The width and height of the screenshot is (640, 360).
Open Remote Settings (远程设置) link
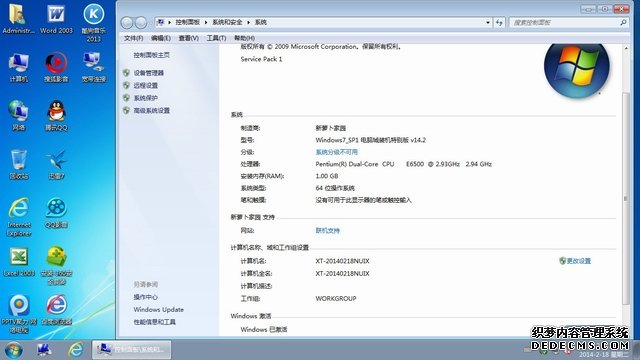tap(145, 85)
